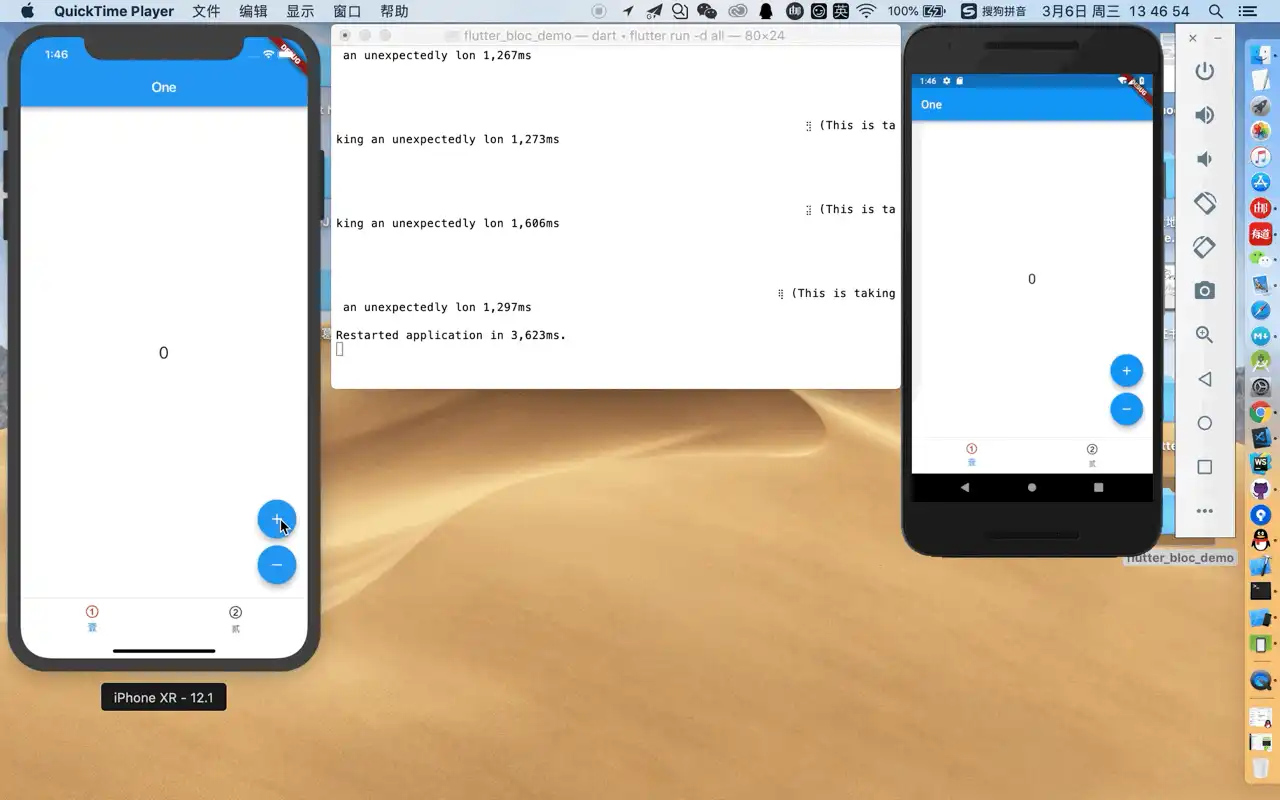The height and width of the screenshot is (800, 1280).
Task: Click the date and time display
Action: coord(1117,11)
